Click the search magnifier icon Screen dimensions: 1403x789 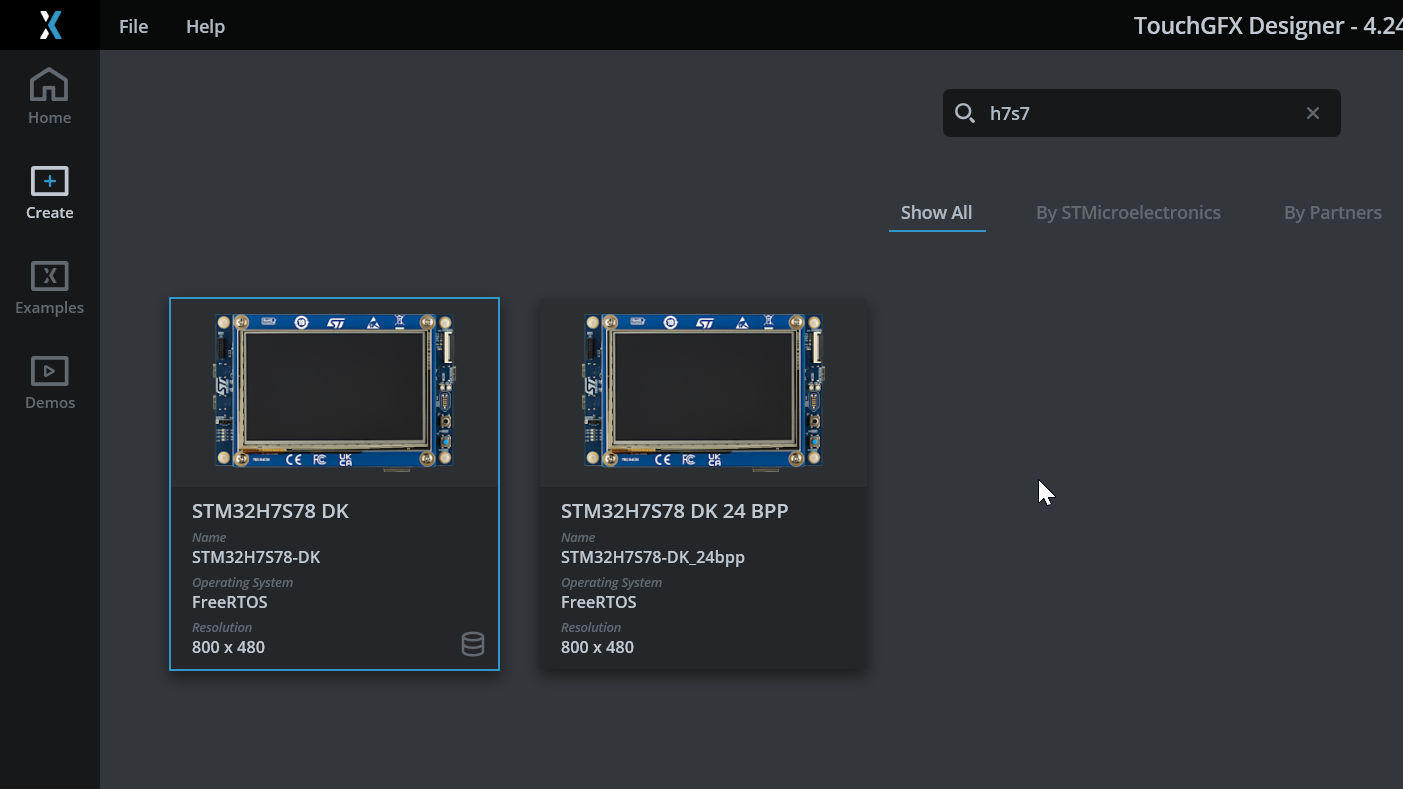[x=965, y=113]
